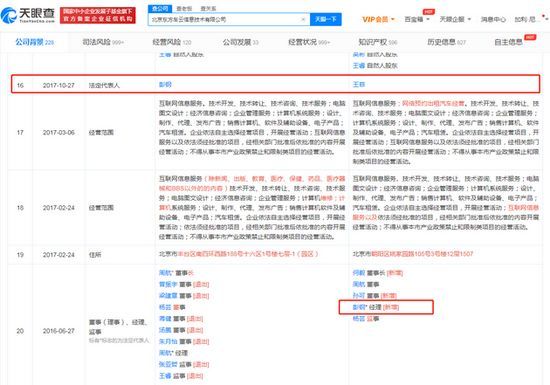
Task: Click 经营范围 label in row 17
Action: click(101, 133)
